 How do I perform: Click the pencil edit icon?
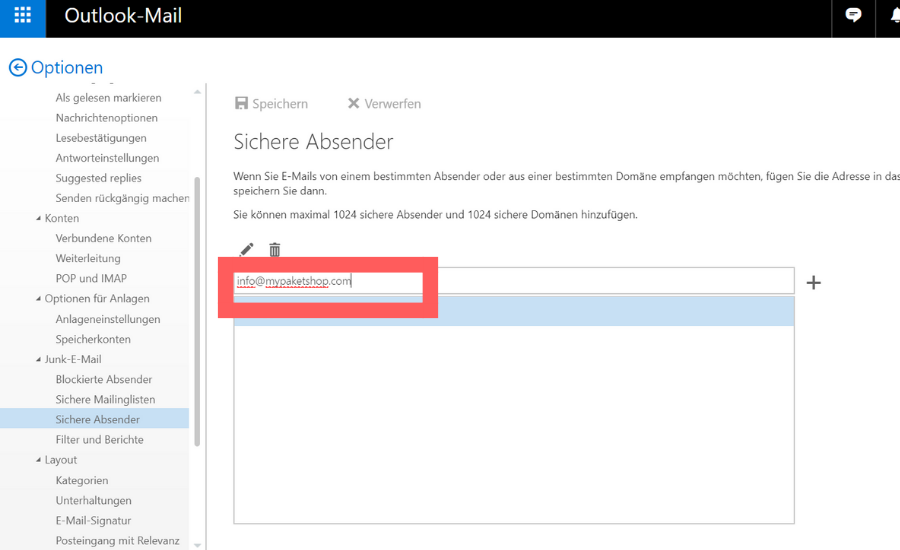click(x=247, y=250)
